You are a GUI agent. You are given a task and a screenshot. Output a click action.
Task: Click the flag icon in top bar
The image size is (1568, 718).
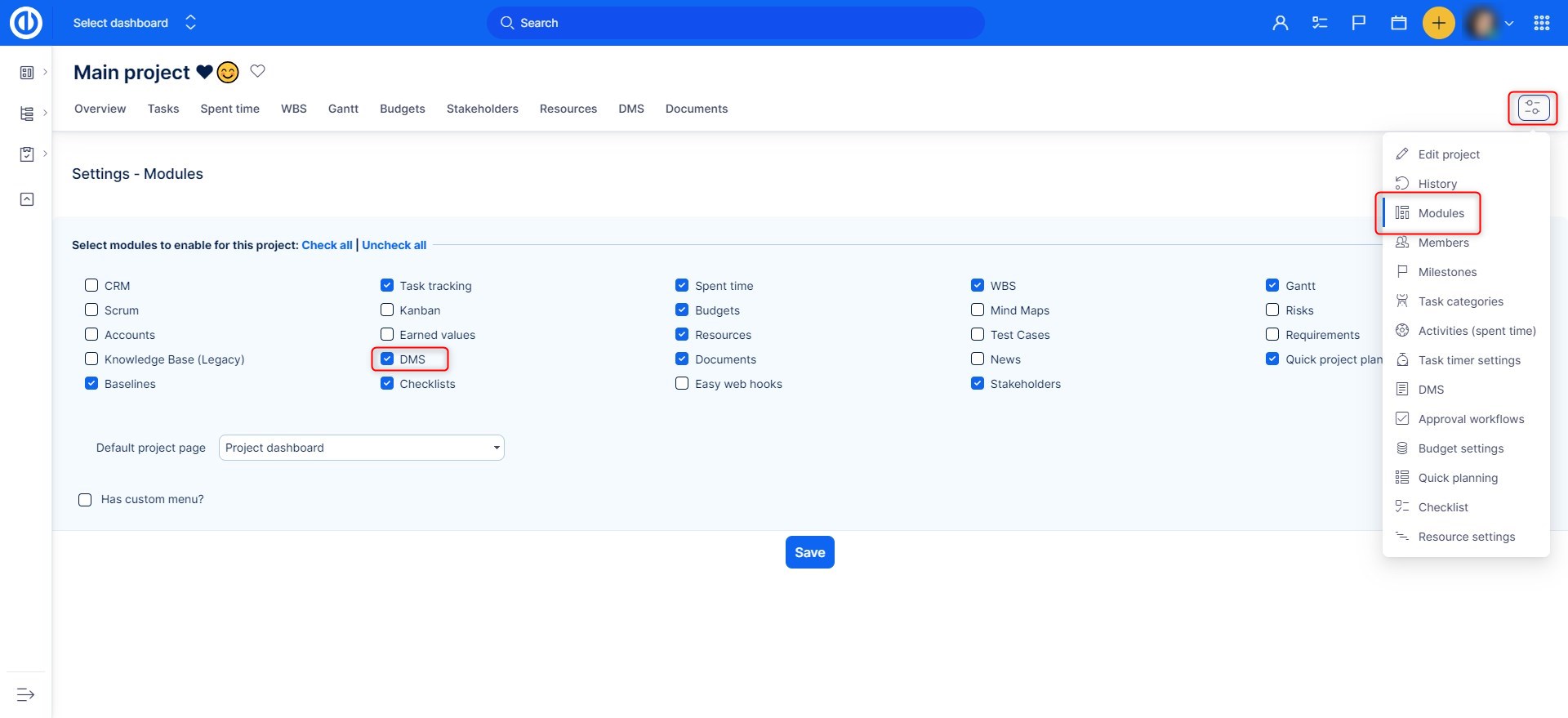click(x=1359, y=23)
